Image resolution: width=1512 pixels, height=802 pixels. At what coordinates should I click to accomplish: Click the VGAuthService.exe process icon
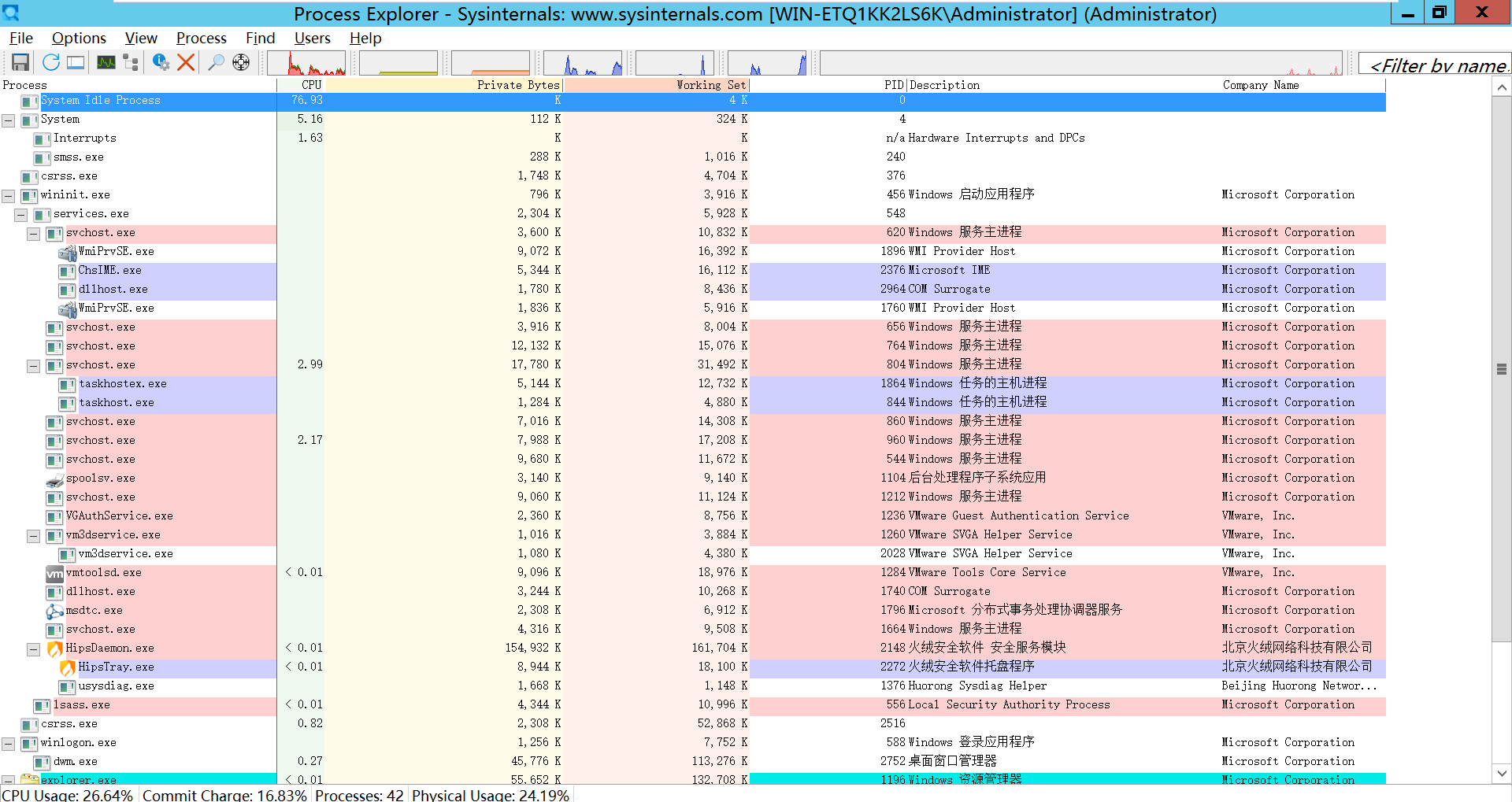coord(55,517)
